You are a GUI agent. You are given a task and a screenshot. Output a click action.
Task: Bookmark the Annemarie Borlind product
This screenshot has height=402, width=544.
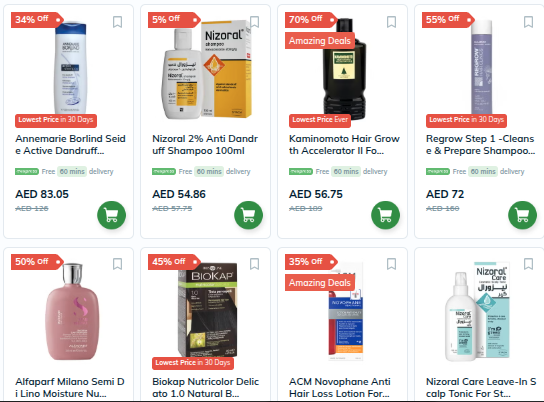(x=117, y=22)
